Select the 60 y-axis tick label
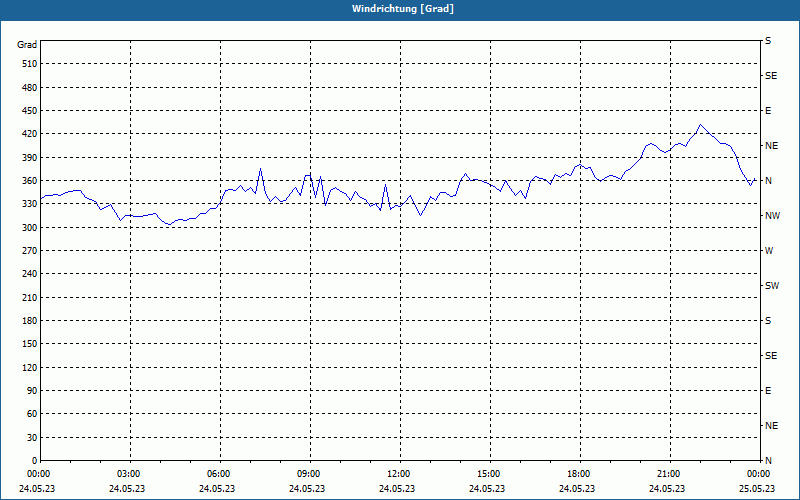800x500 pixels. [x=32, y=414]
